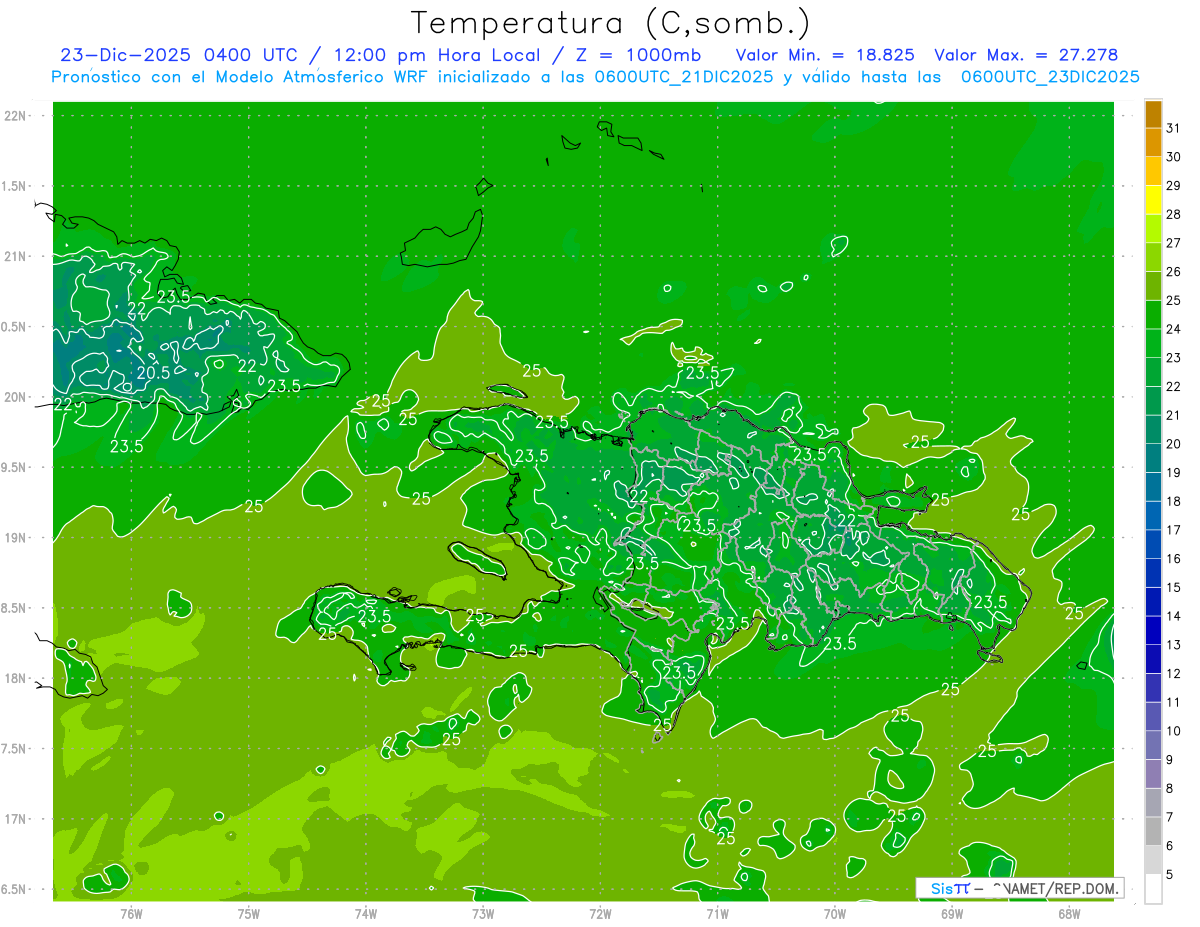Click the color scale label 20

[1173, 444]
